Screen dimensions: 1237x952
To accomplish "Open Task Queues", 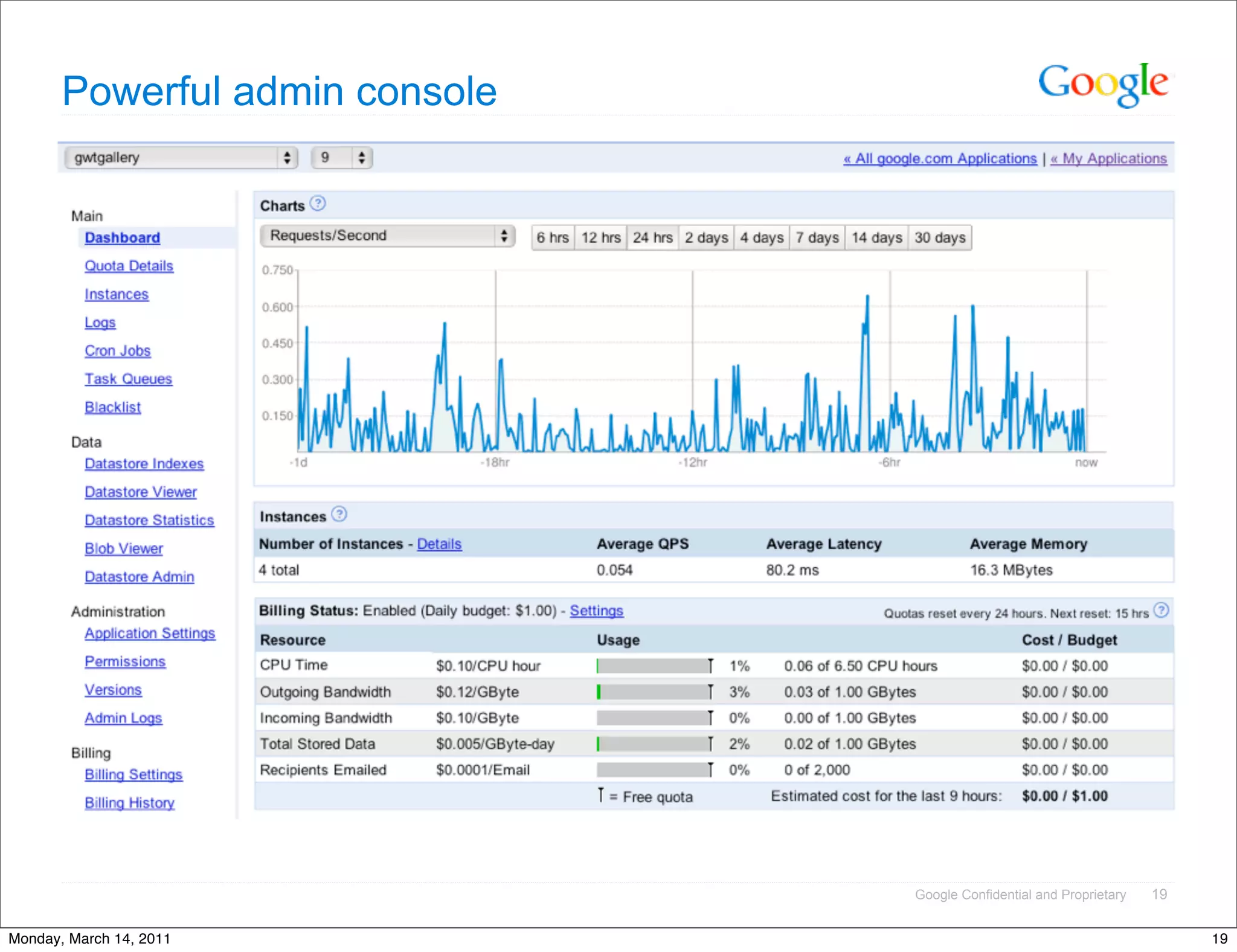I will pos(128,379).
